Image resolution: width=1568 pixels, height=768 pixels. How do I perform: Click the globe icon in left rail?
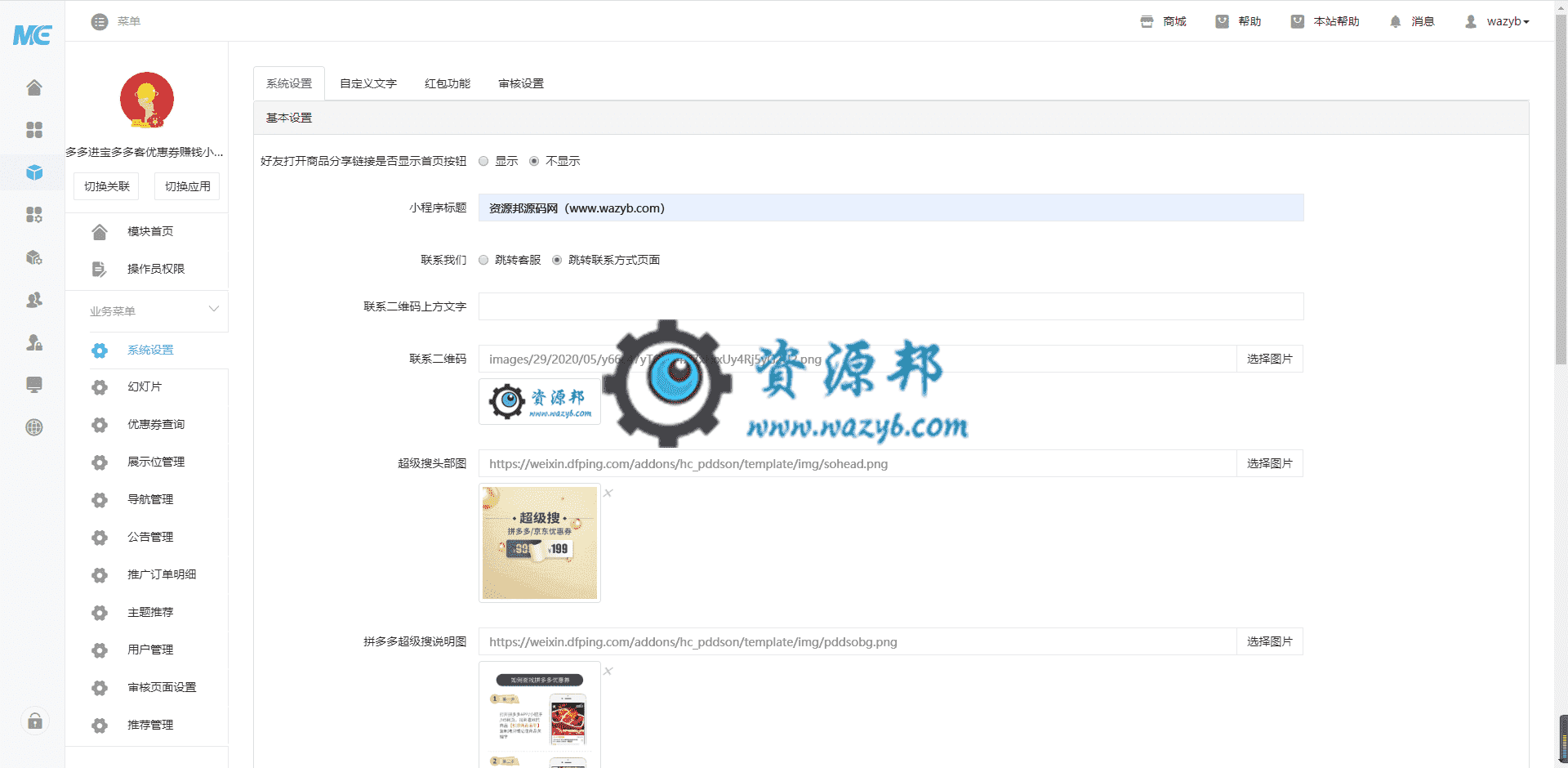33,427
